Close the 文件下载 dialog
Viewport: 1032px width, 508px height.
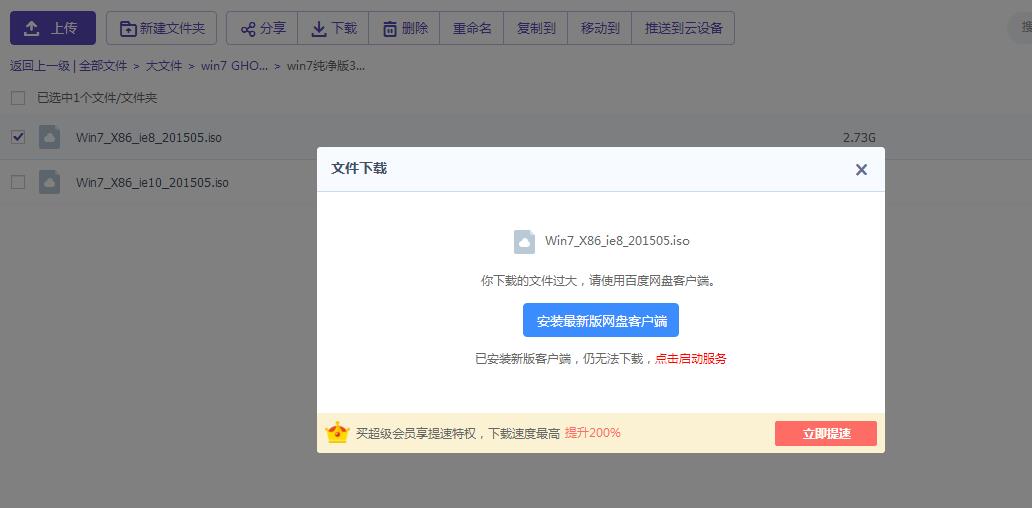861,170
